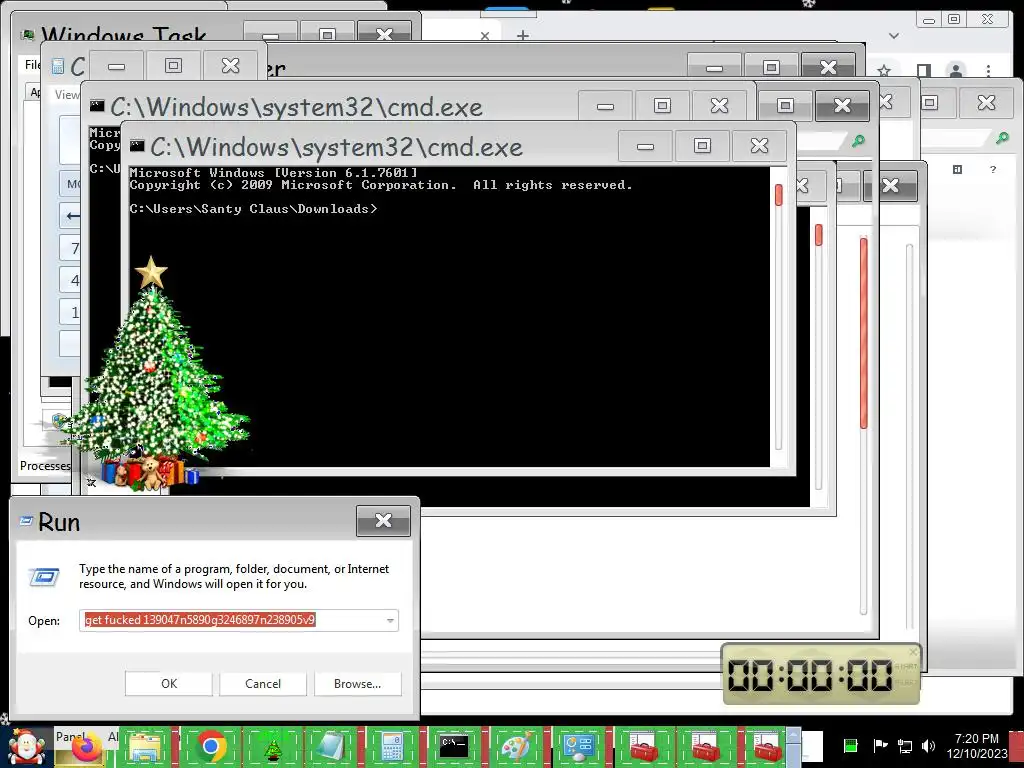Open the View menu in Calculator
The height and width of the screenshot is (768, 1024).
point(67,95)
